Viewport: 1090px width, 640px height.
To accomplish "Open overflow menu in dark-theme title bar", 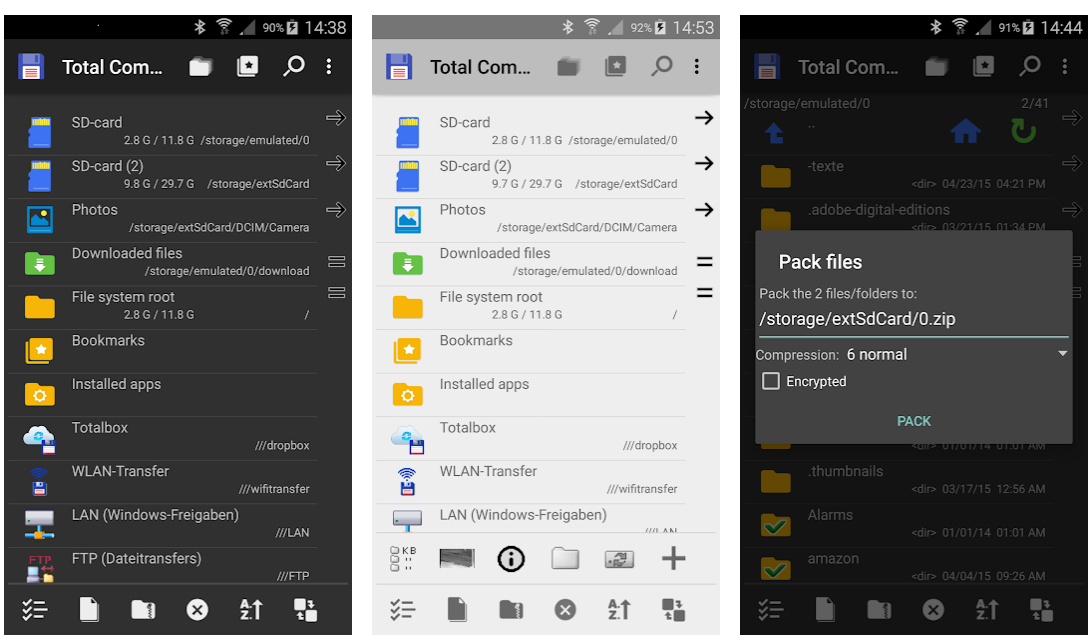I will tap(329, 67).
